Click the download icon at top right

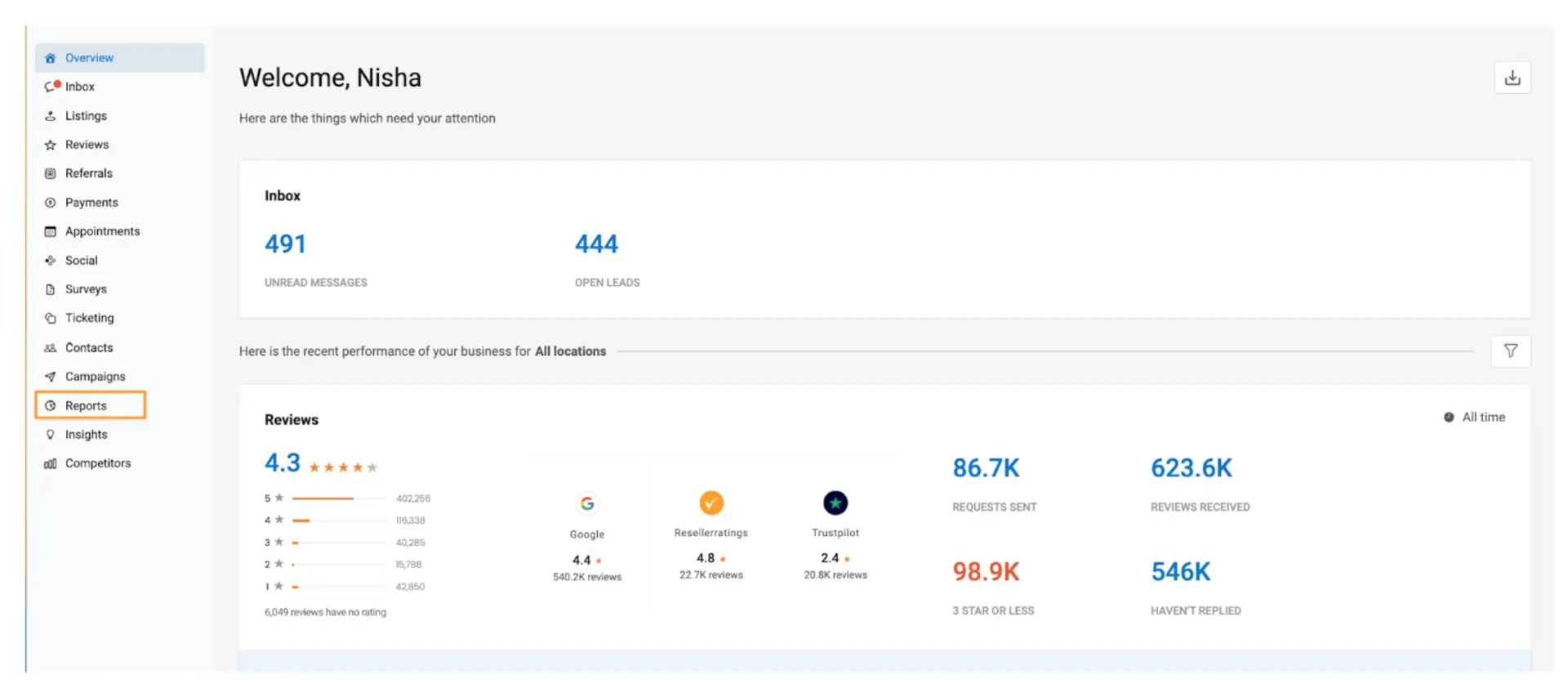click(1512, 78)
